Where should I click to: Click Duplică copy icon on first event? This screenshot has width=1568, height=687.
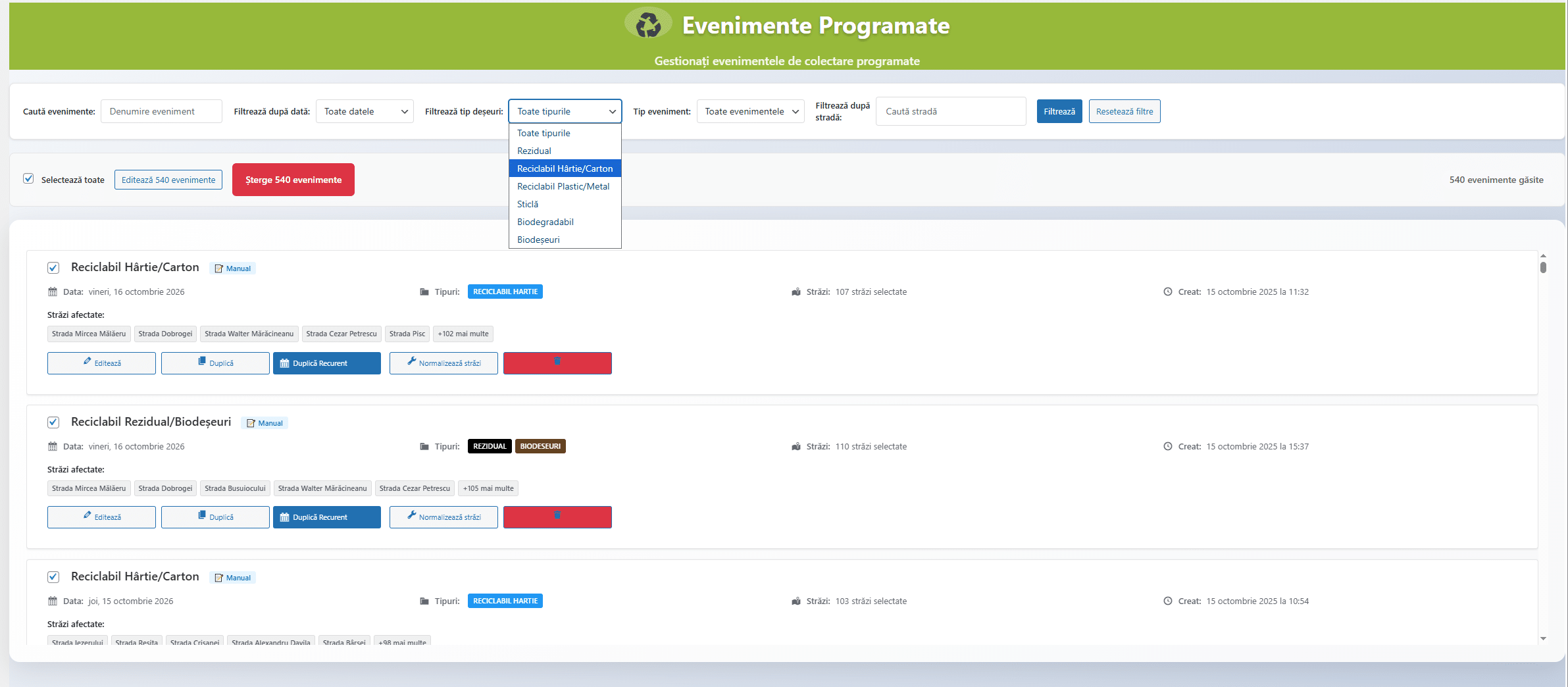(202, 362)
